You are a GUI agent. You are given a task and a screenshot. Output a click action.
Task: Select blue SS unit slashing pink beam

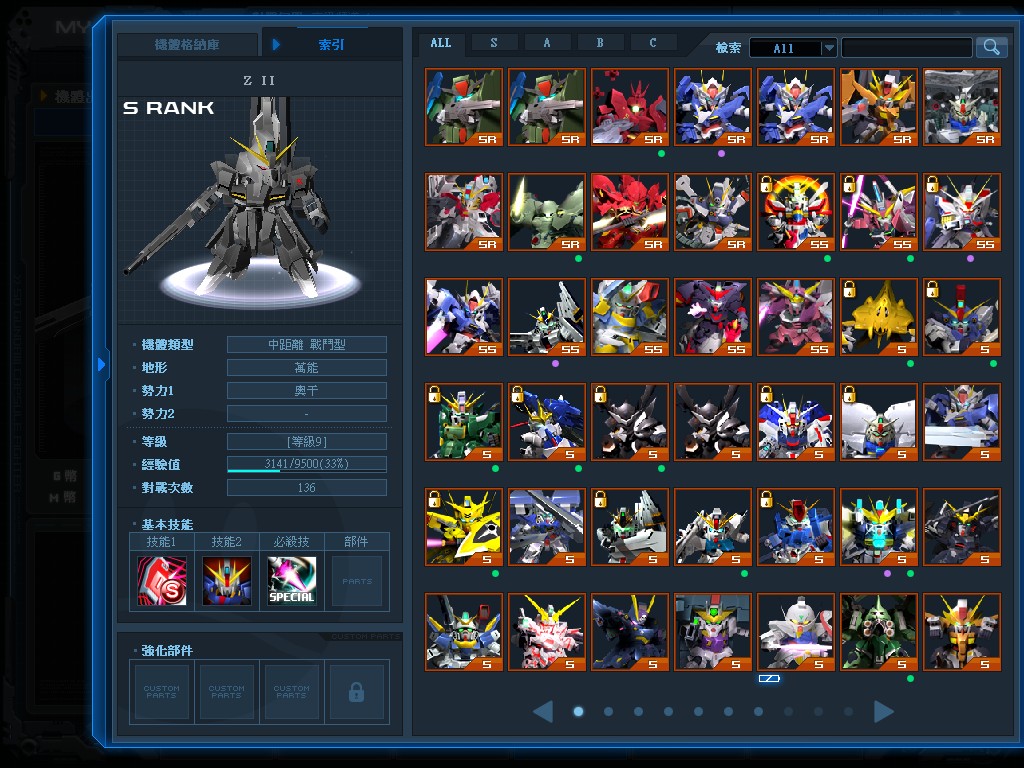(464, 317)
